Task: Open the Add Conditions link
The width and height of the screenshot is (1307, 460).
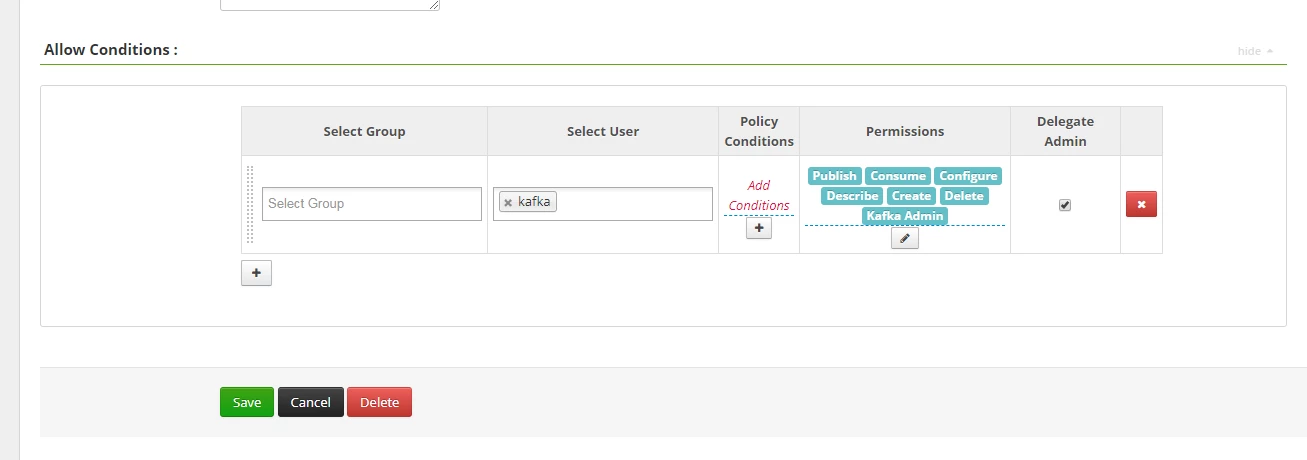Action: (x=759, y=196)
